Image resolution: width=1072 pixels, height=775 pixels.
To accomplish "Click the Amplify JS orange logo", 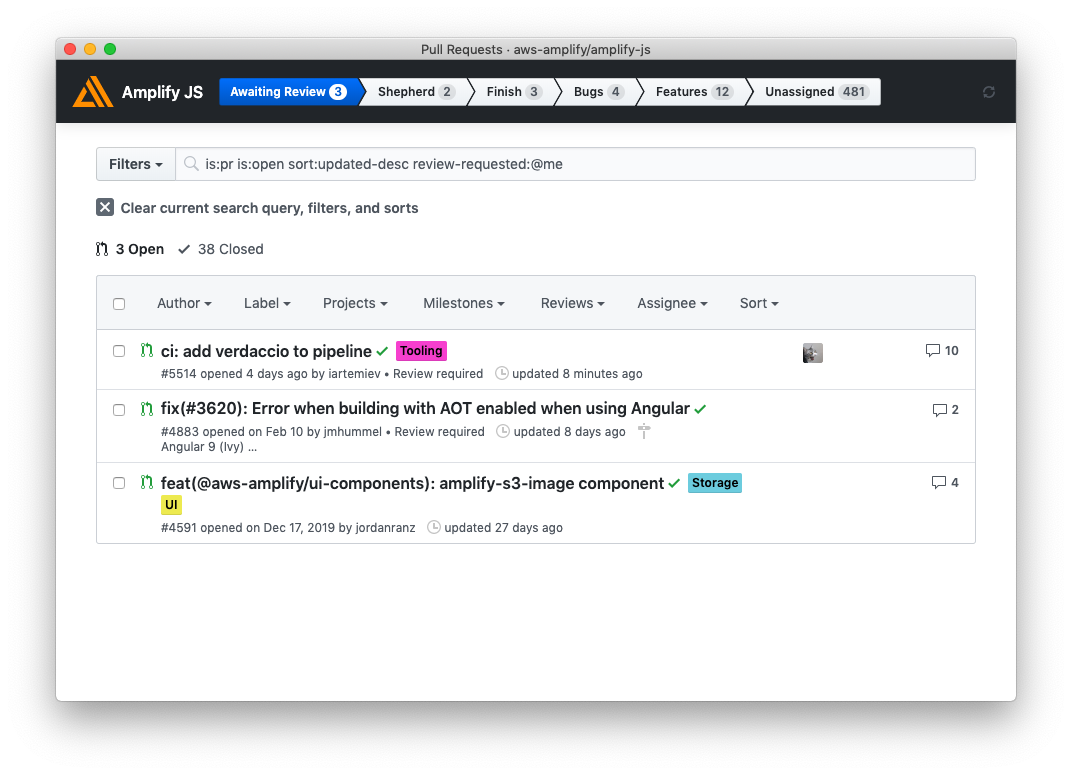I will pos(93,92).
